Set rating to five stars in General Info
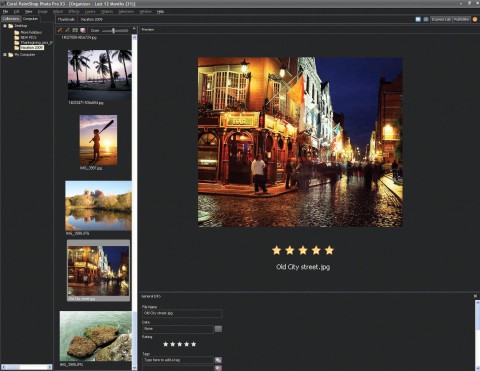 pos(194,344)
